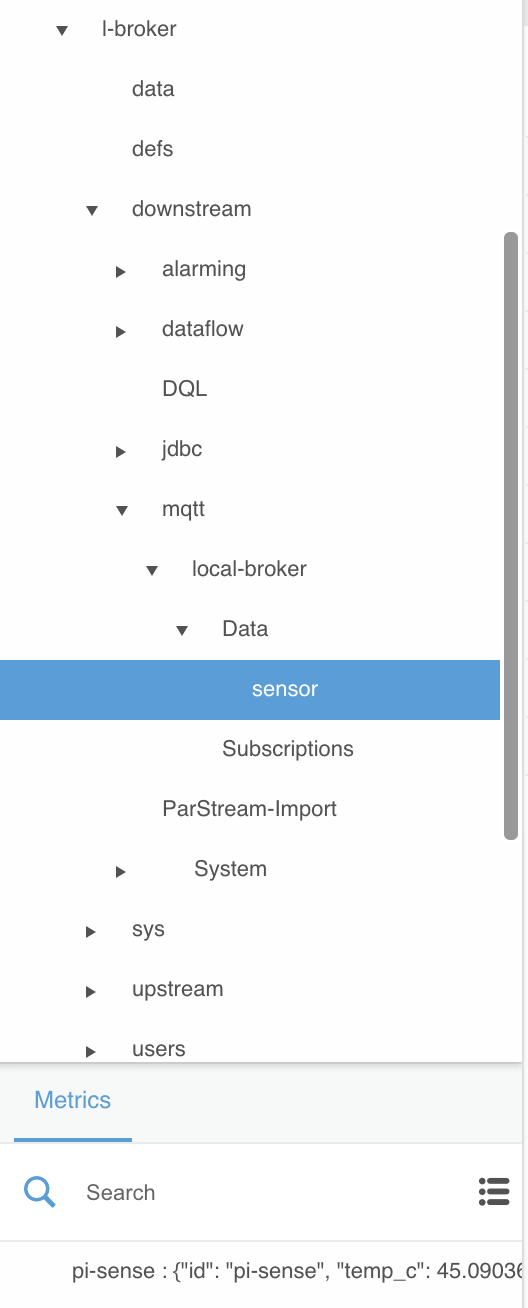528x1308 pixels.
Task: Select the Subscriptions tree item
Action: pyautogui.click(x=288, y=749)
